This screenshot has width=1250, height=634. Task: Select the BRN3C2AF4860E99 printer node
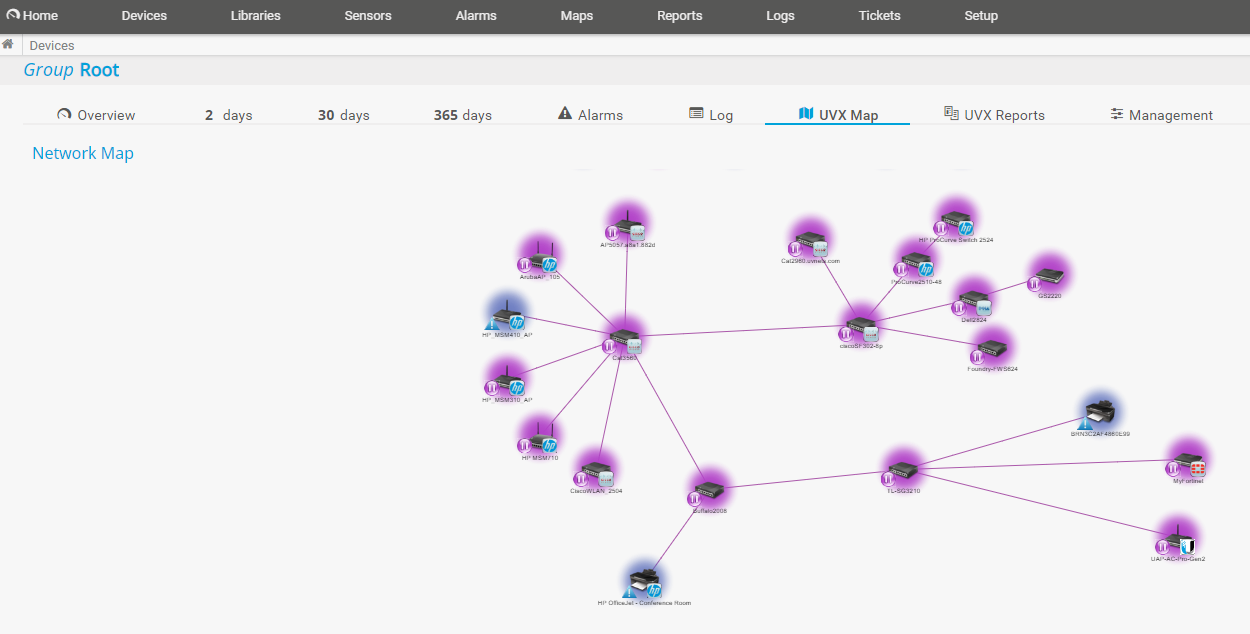[1099, 414]
